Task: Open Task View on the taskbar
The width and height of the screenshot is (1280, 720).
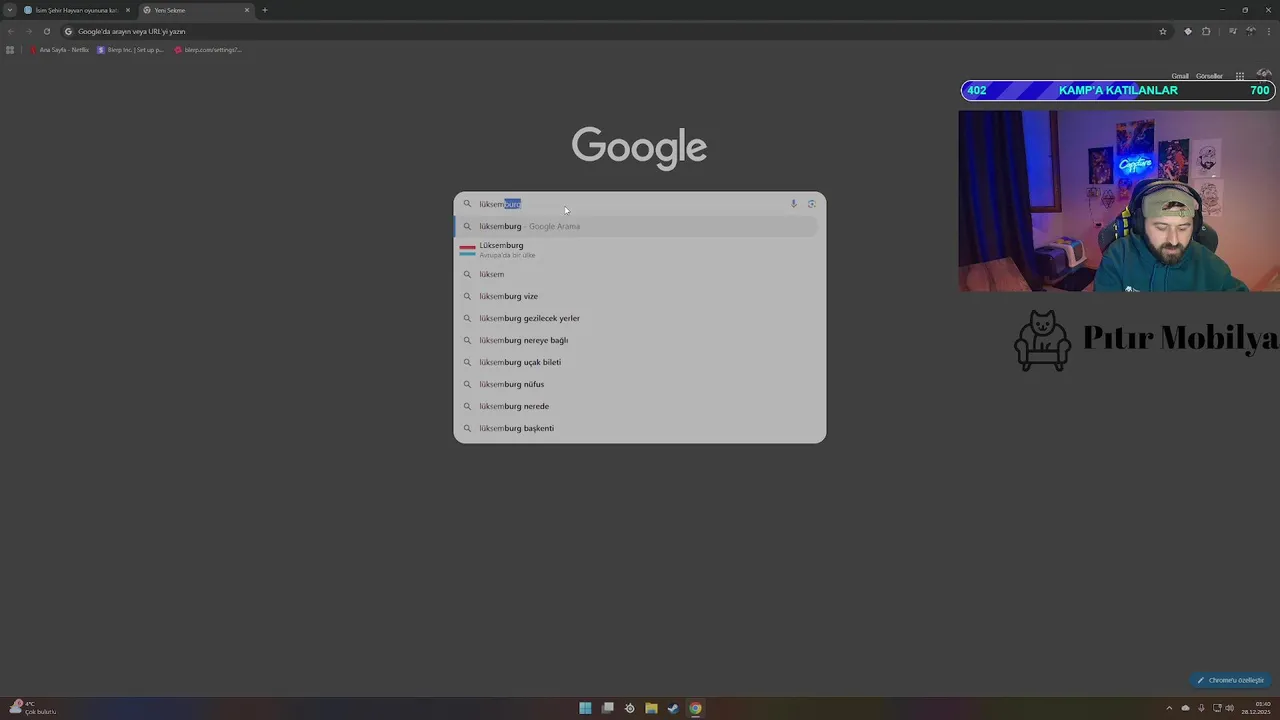Action: tap(607, 708)
